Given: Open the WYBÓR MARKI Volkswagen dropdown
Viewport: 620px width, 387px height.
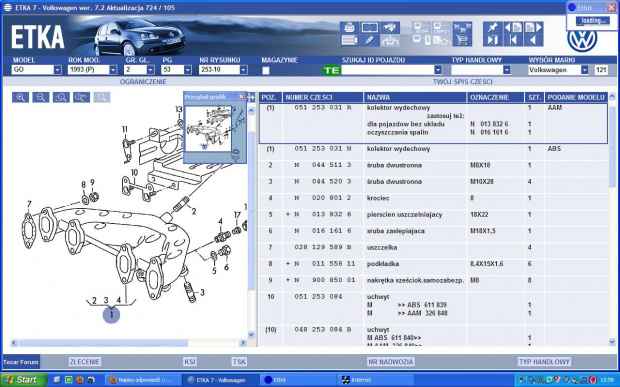Looking at the screenshot, I should (584, 70).
